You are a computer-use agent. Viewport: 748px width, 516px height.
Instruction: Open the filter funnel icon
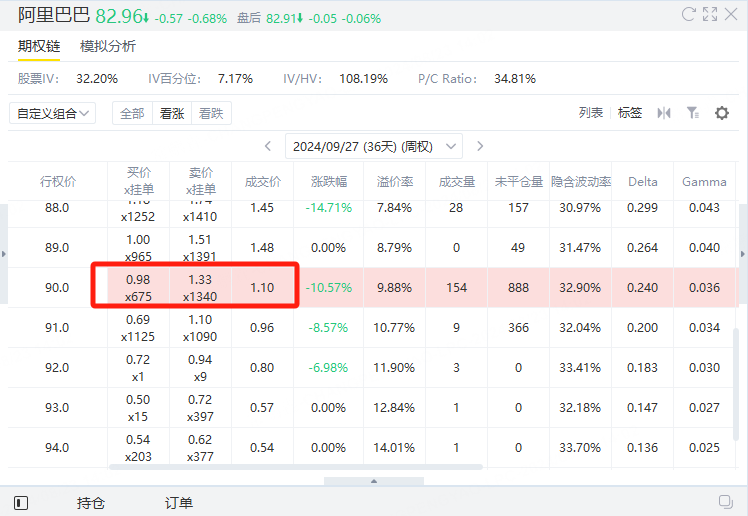[693, 113]
